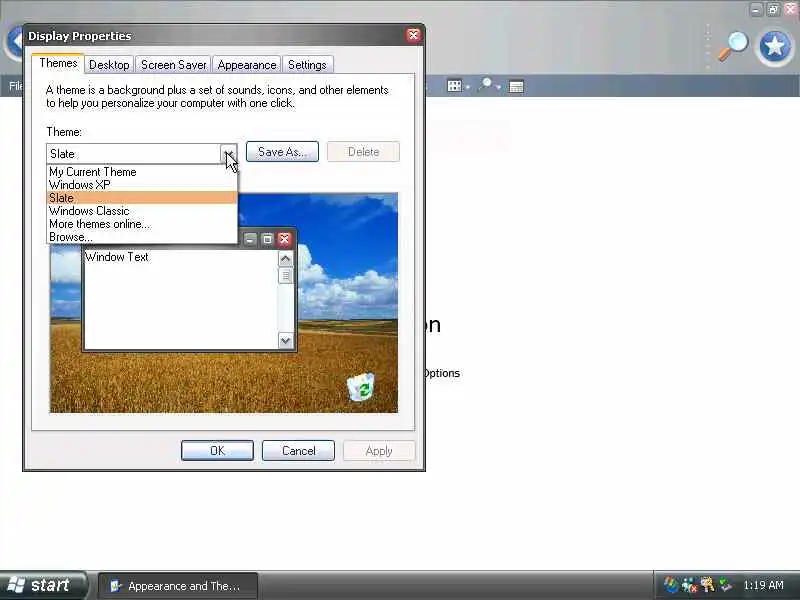Click the Save As... button
This screenshot has height=600, width=800.
(x=282, y=152)
